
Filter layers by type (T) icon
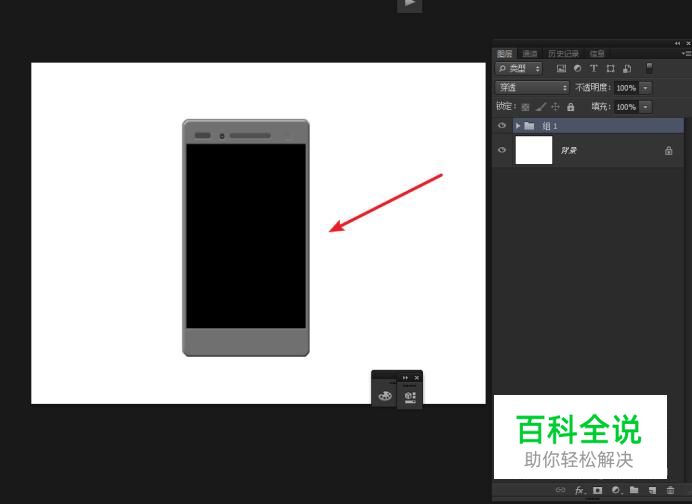point(593,68)
